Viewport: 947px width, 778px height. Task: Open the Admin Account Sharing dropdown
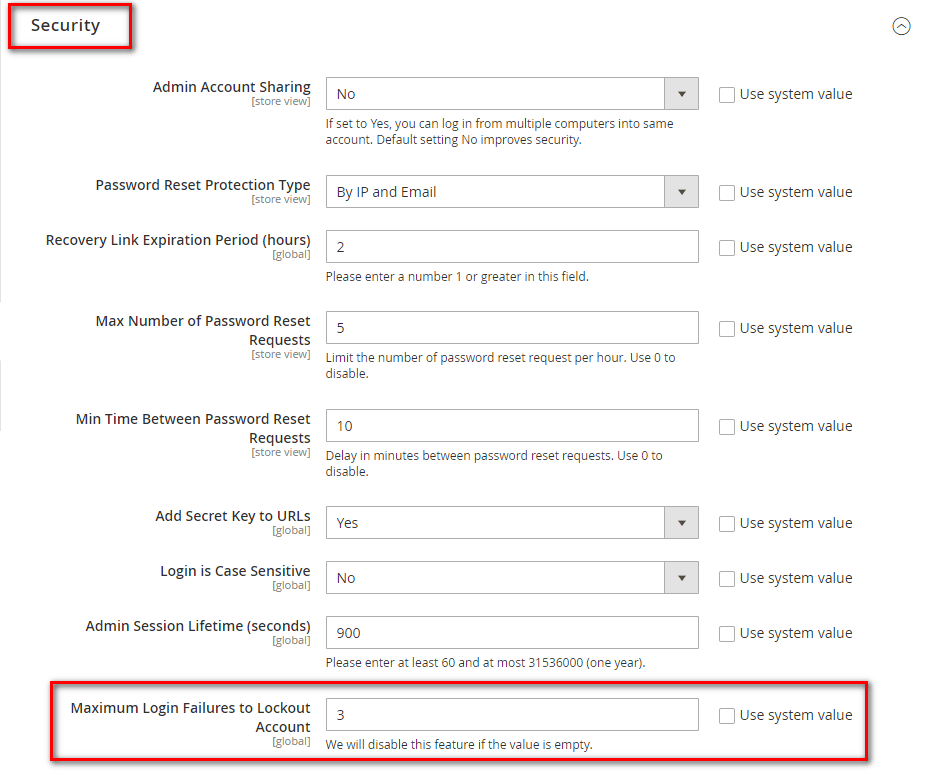pyautogui.click(x=512, y=94)
